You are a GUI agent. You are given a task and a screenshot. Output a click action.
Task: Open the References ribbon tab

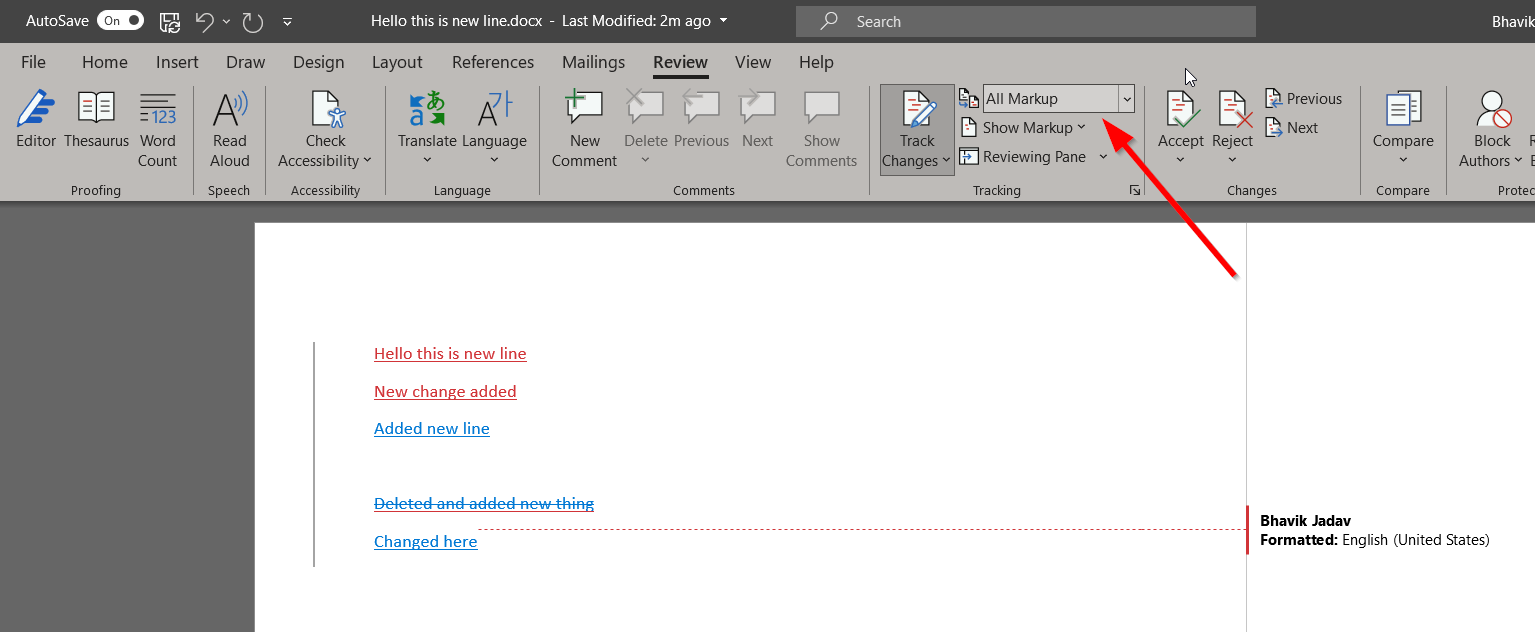coord(492,62)
